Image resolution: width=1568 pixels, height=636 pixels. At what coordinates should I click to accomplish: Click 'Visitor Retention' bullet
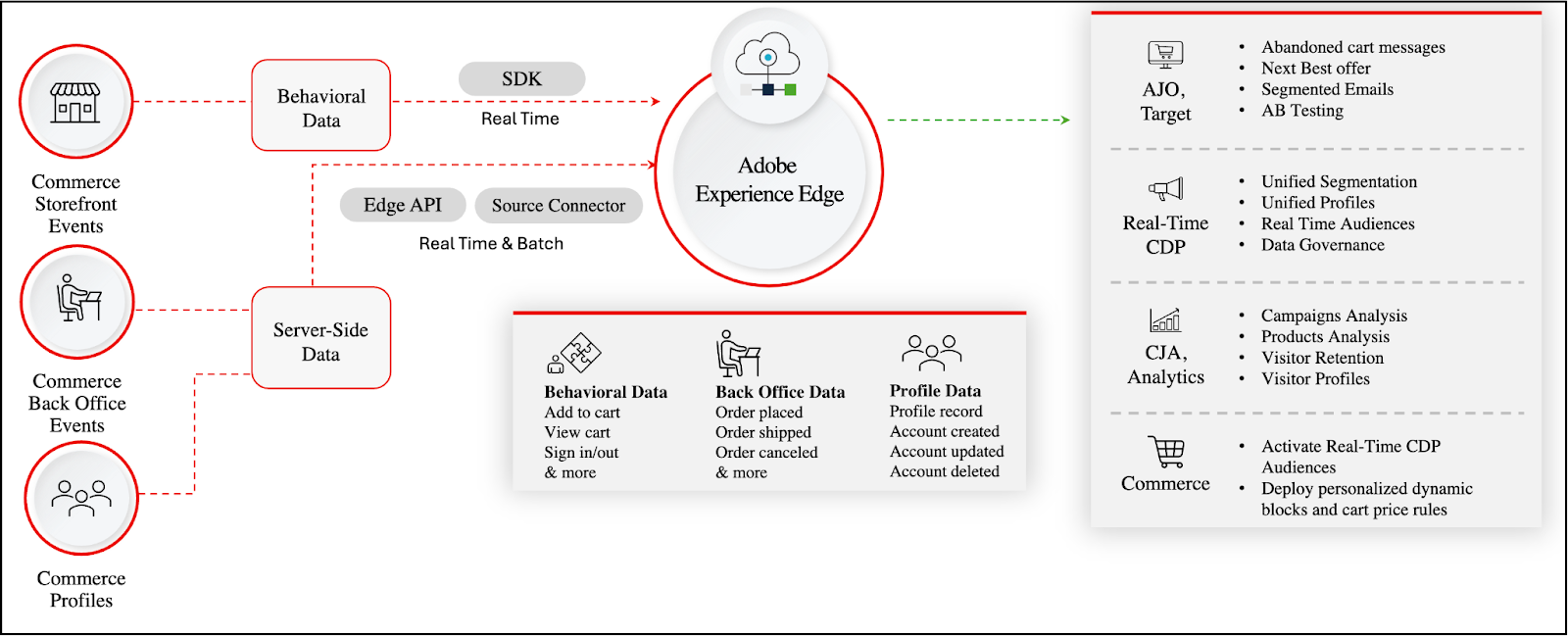(1322, 358)
